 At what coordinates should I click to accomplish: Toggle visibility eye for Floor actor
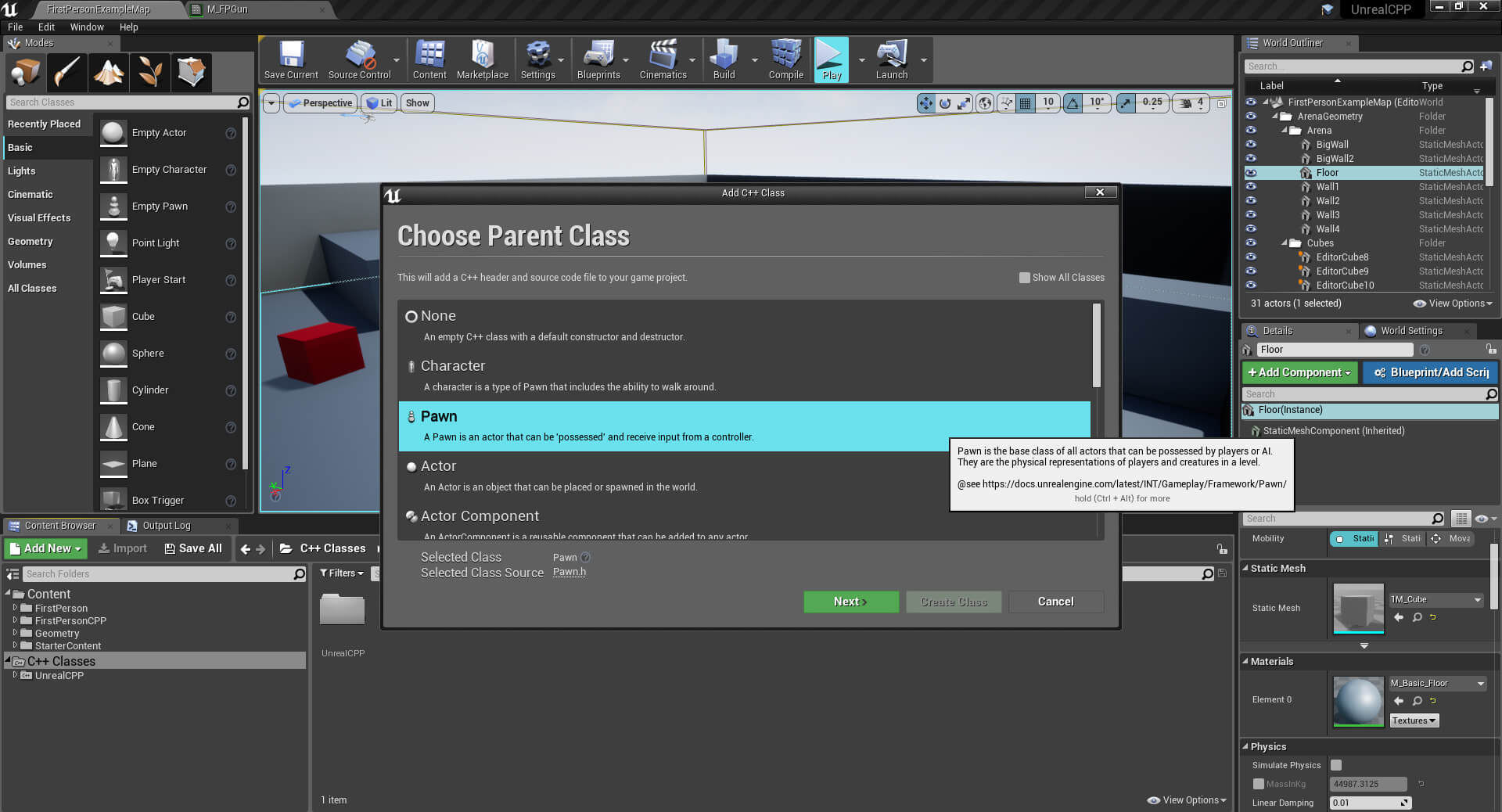(1250, 173)
